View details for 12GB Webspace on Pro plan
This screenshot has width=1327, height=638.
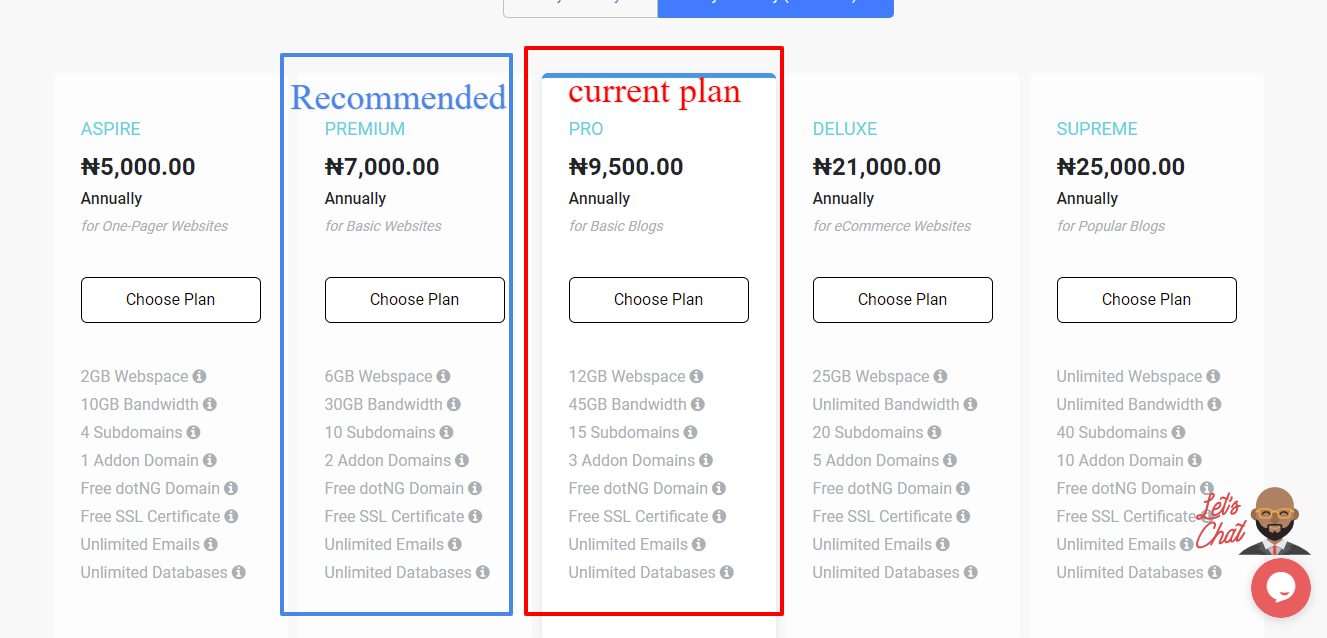[694, 376]
